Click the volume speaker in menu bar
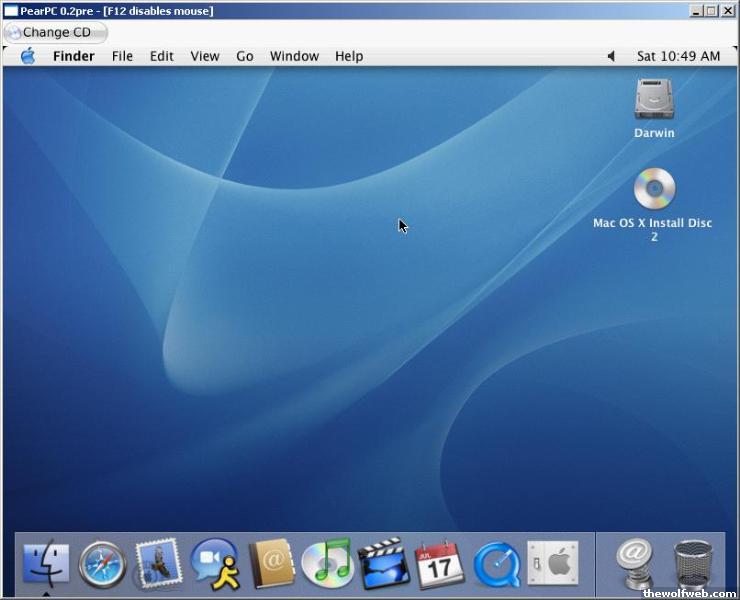 pos(611,56)
